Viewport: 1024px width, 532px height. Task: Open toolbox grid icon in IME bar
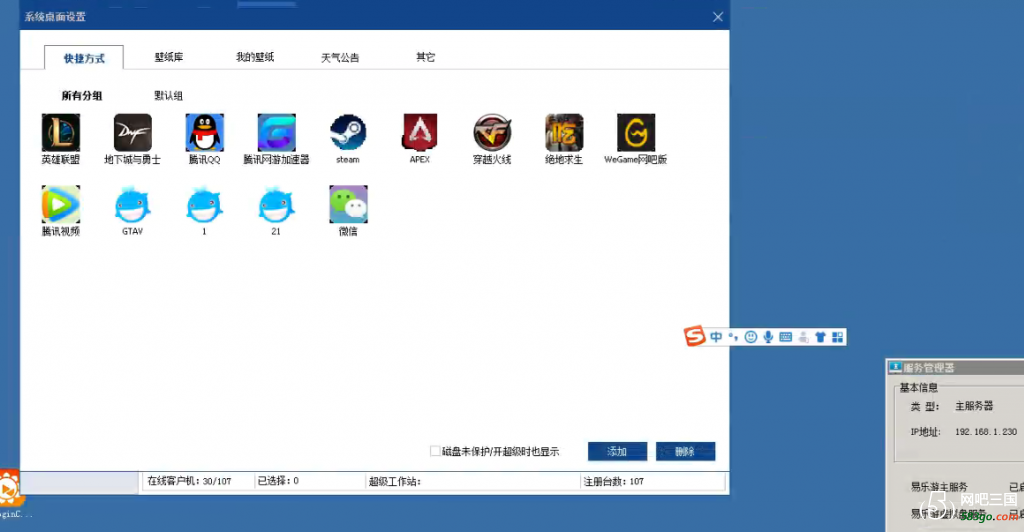click(837, 337)
